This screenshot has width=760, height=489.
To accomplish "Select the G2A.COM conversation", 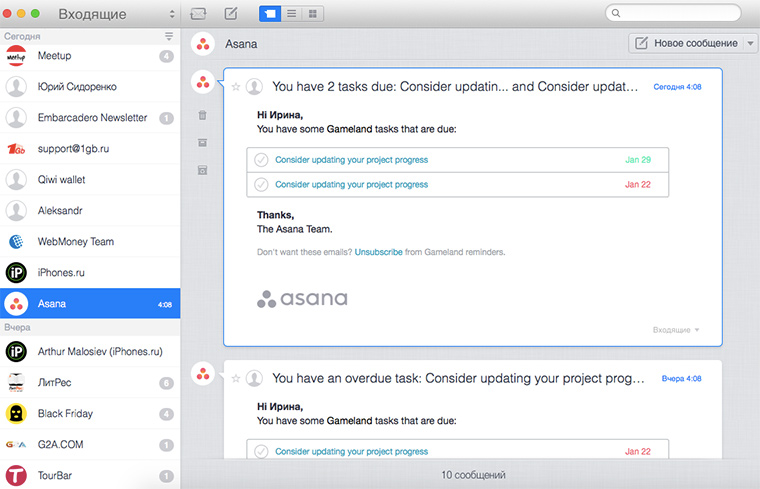I will 90,445.
